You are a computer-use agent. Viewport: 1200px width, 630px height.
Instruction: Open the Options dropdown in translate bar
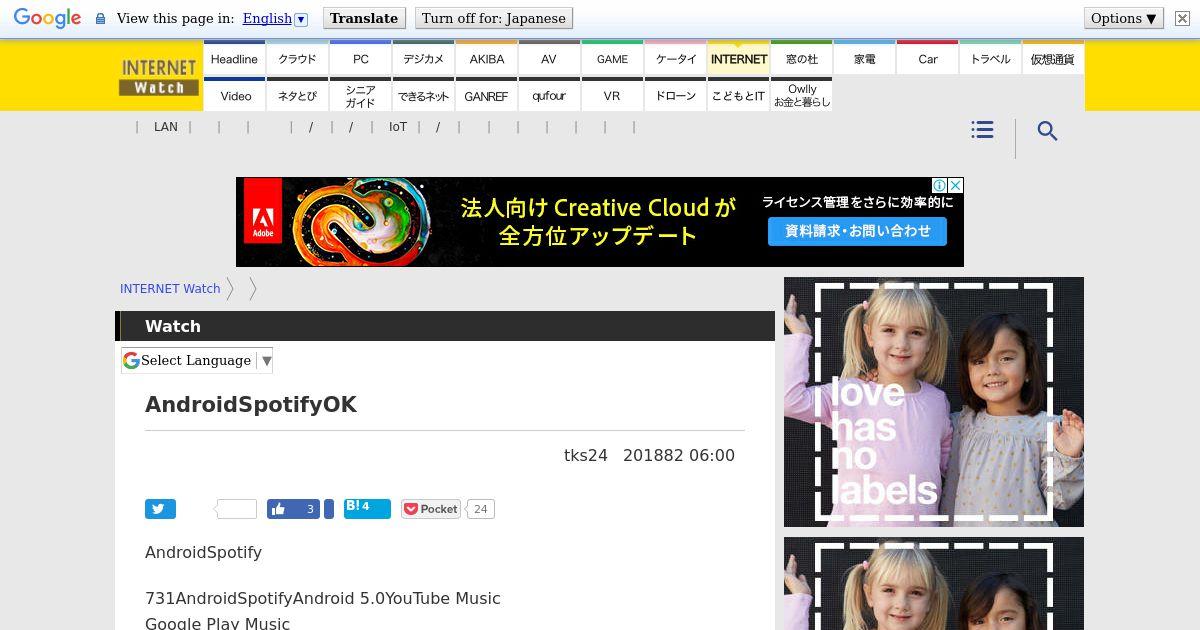coord(1124,18)
